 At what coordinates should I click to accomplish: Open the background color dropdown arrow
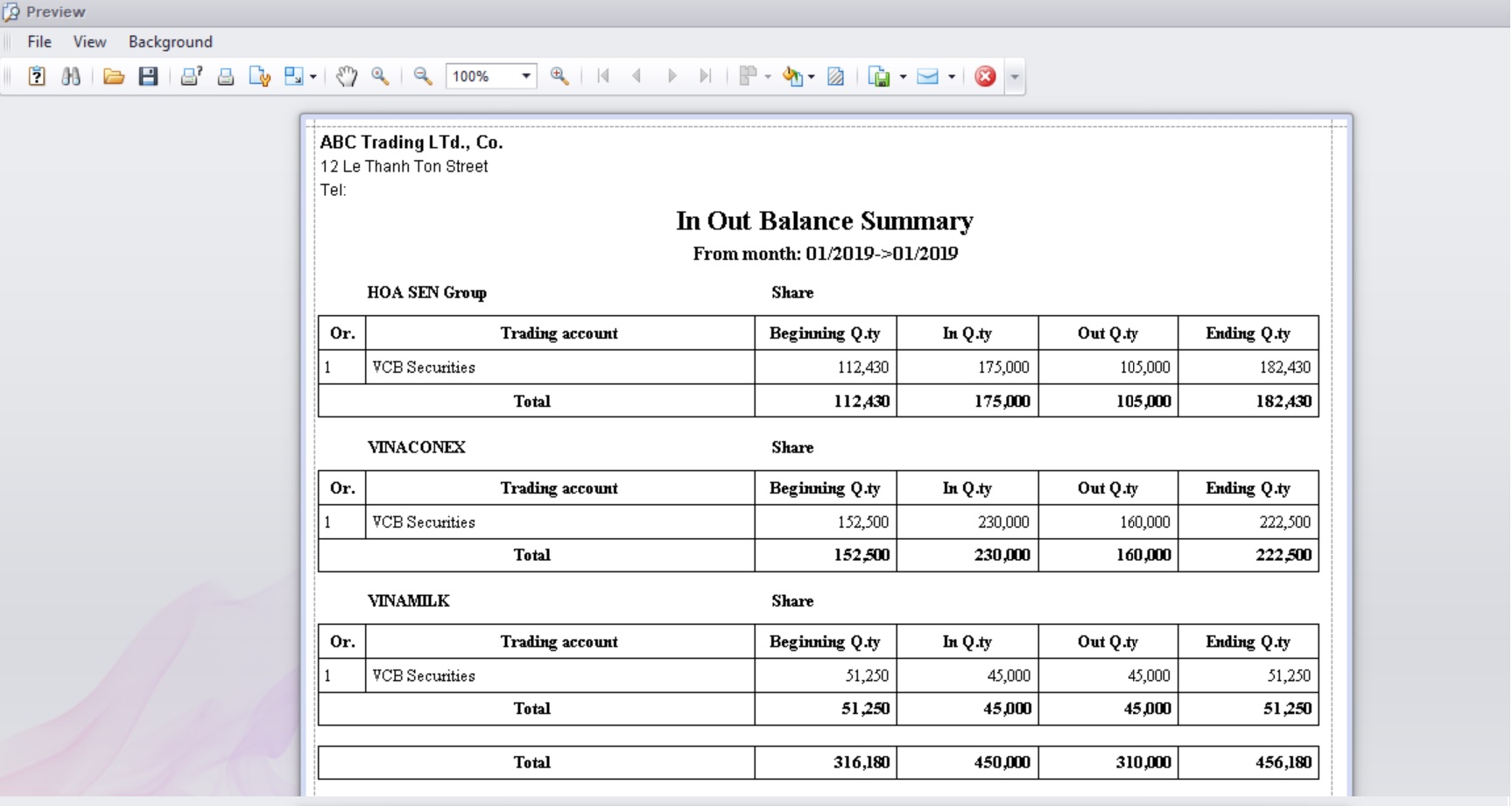point(812,77)
